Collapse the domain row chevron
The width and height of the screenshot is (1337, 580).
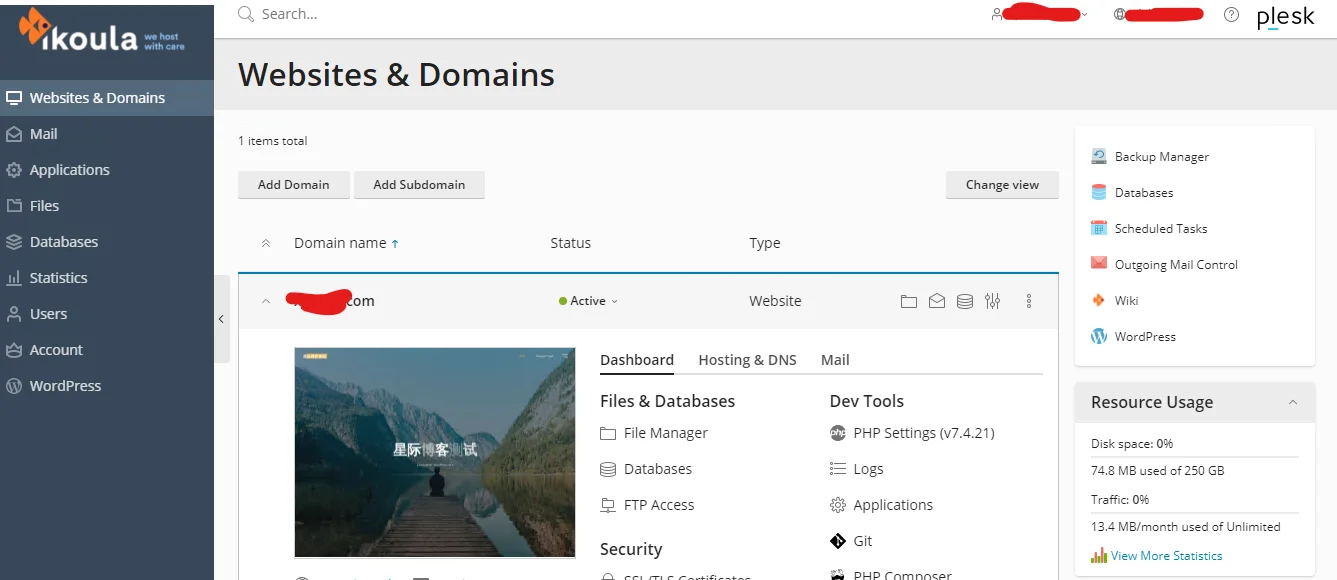coord(266,301)
